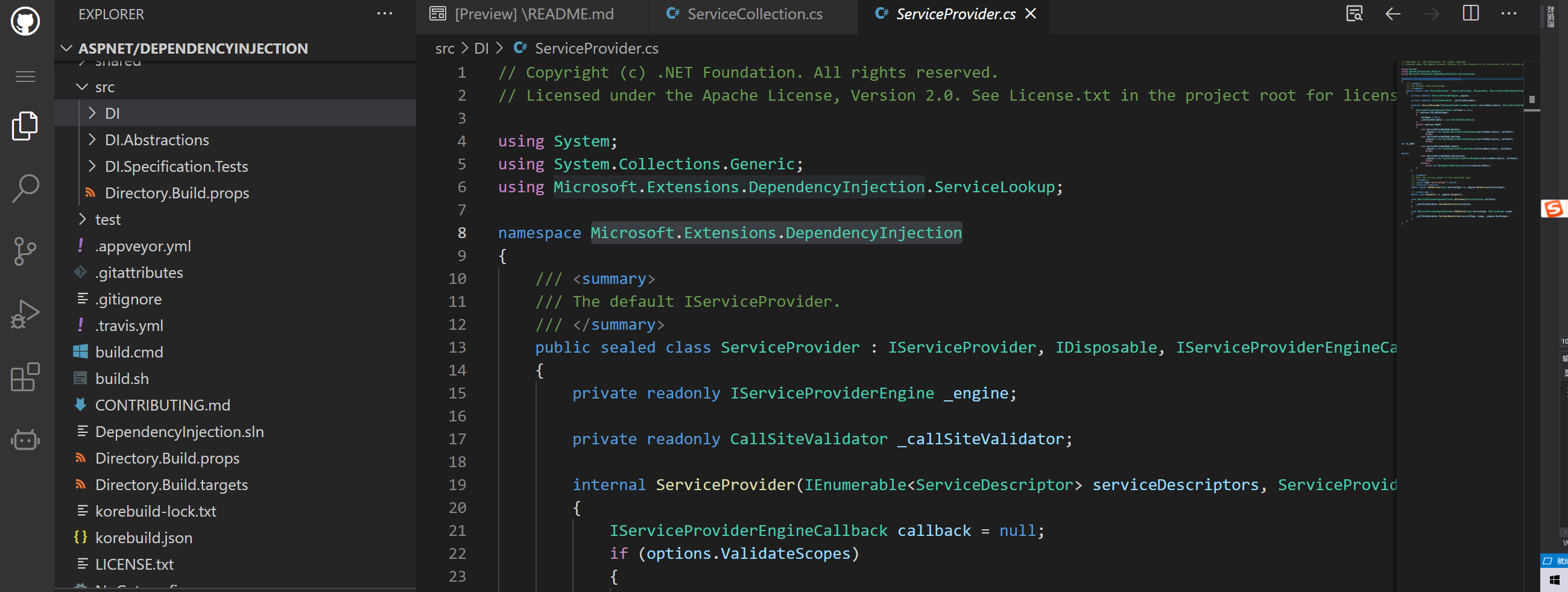The image size is (1568, 592).
Task: Click the Sogou input method icon
Action: [1554, 209]
